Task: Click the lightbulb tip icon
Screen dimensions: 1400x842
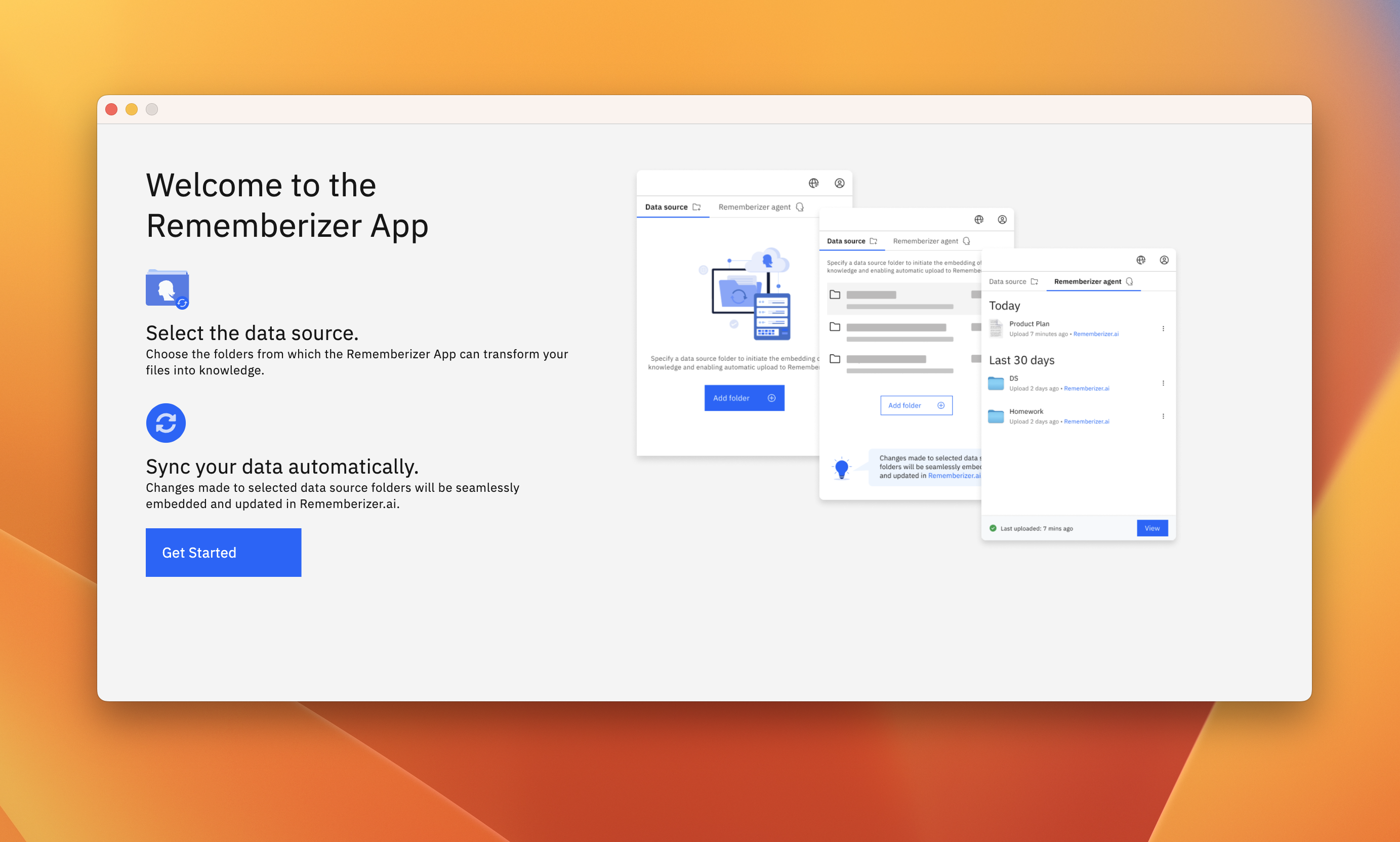Action: point(842,468)
